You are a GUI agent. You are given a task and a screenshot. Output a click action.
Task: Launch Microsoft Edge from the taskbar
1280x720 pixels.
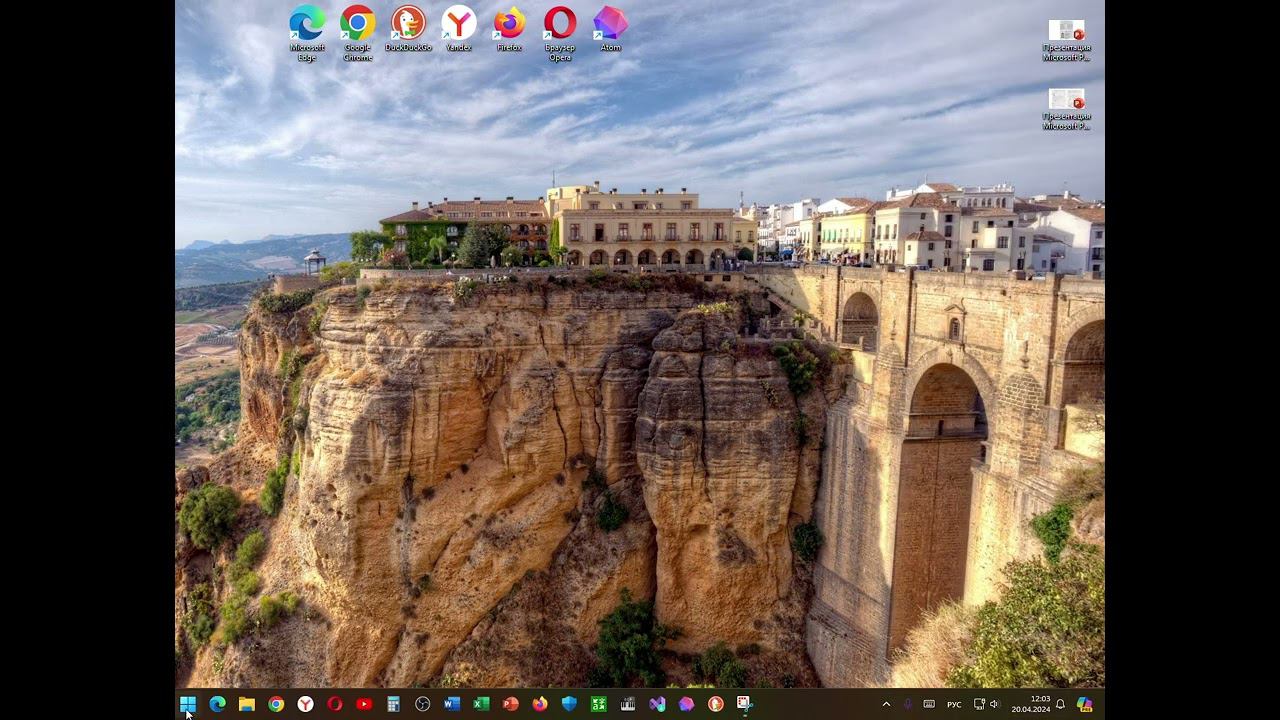pos(217,704)
